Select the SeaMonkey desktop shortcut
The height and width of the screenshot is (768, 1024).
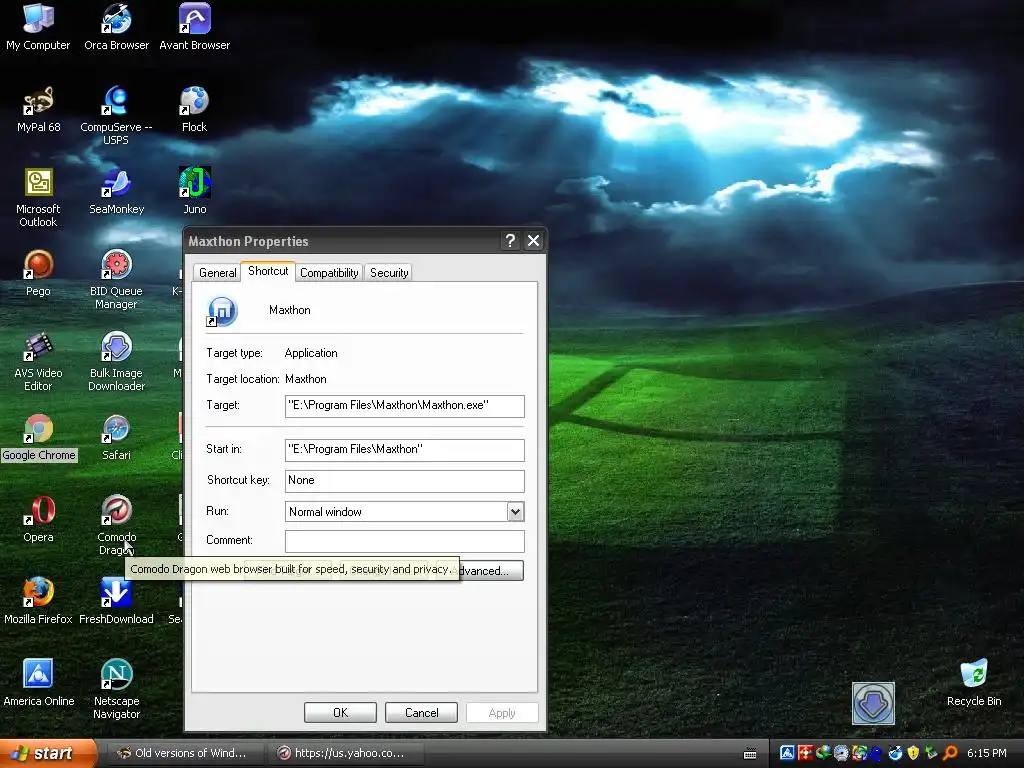[x=116, y=191]
